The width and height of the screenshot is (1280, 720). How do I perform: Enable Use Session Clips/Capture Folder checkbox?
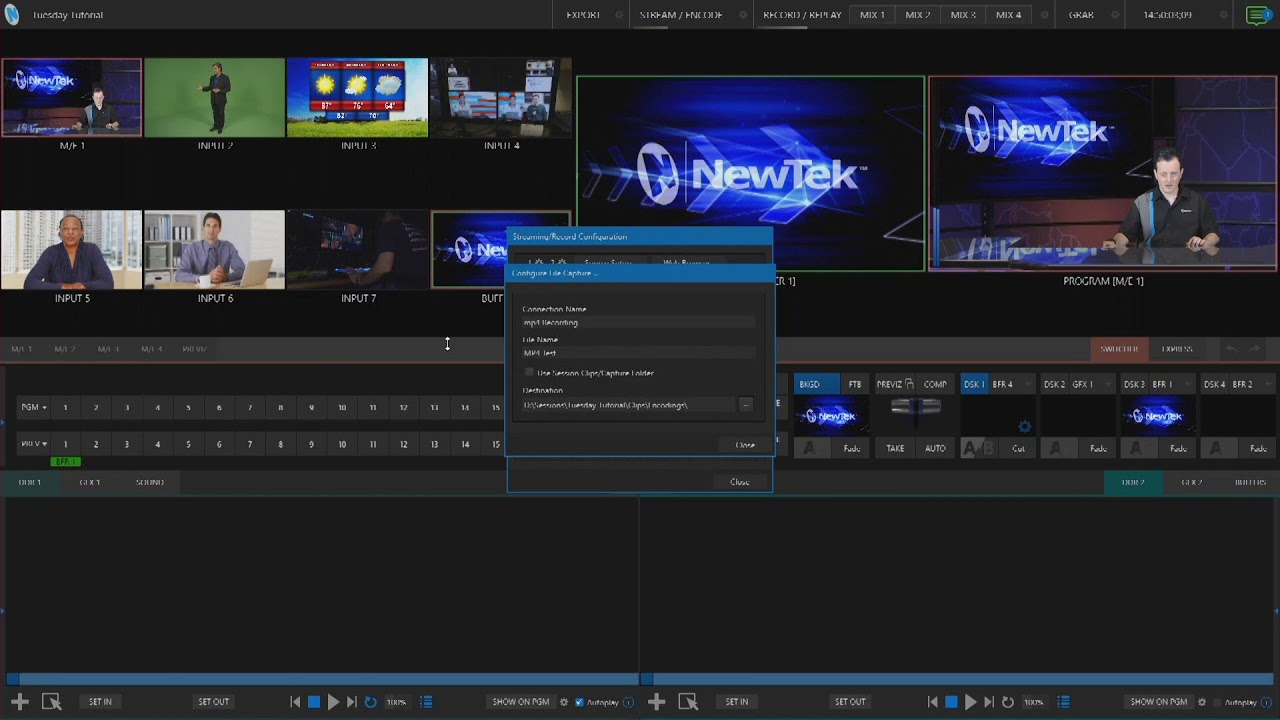[x=530, y=373]
